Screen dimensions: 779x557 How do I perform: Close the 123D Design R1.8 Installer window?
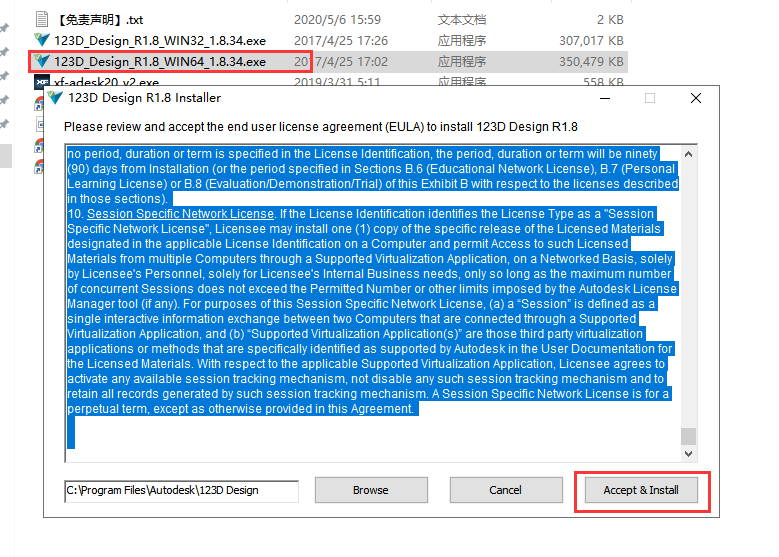click(695, 98)
